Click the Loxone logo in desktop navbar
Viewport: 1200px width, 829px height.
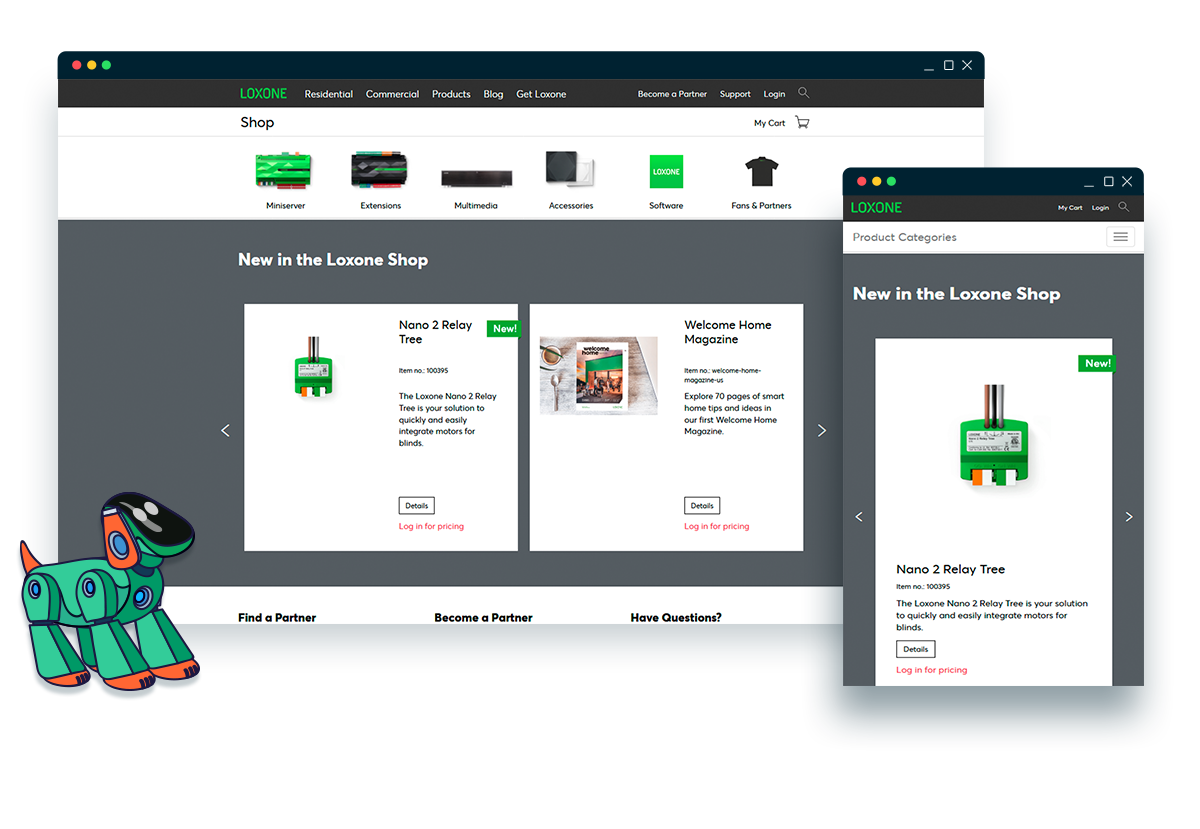pyautogui.click(x=263, y=94)
